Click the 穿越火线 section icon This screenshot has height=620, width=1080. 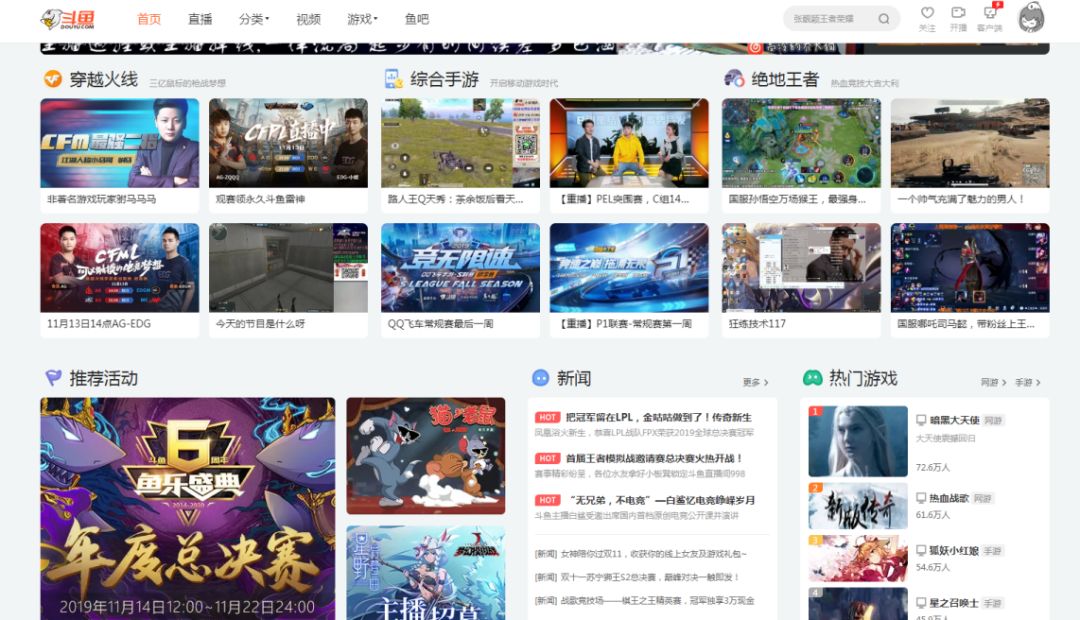pyautogui.click(x=52, y=79)
